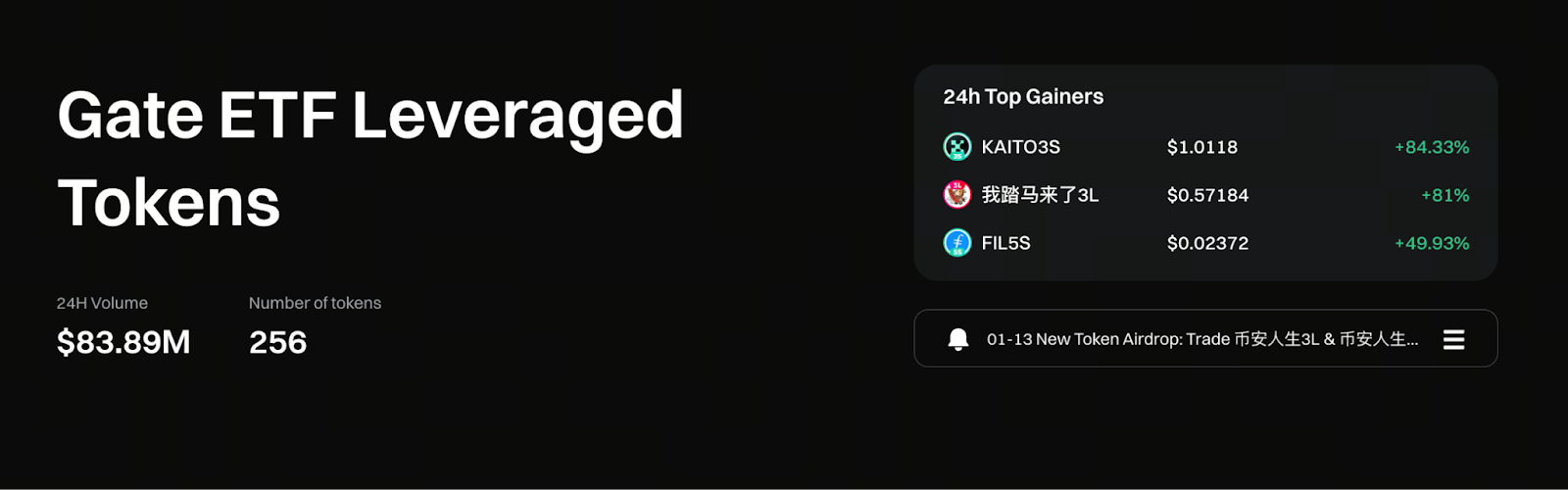Click the +84.33% gain percentage
The width and height of the screenshot is (1568, 490).
(1432, 147)
